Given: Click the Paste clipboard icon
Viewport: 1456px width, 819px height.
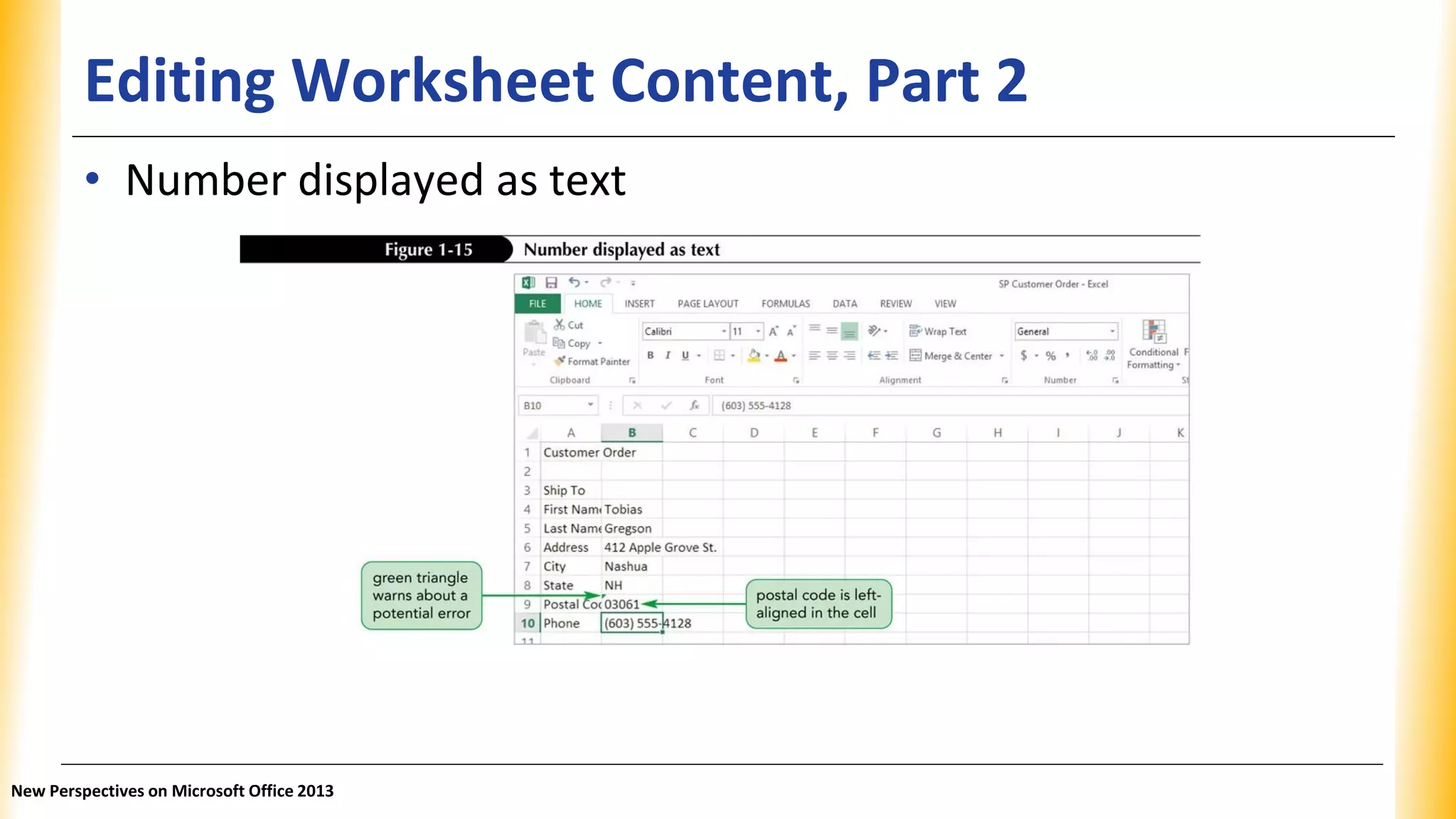Looking at the screenshot, I should pos(534,333).
